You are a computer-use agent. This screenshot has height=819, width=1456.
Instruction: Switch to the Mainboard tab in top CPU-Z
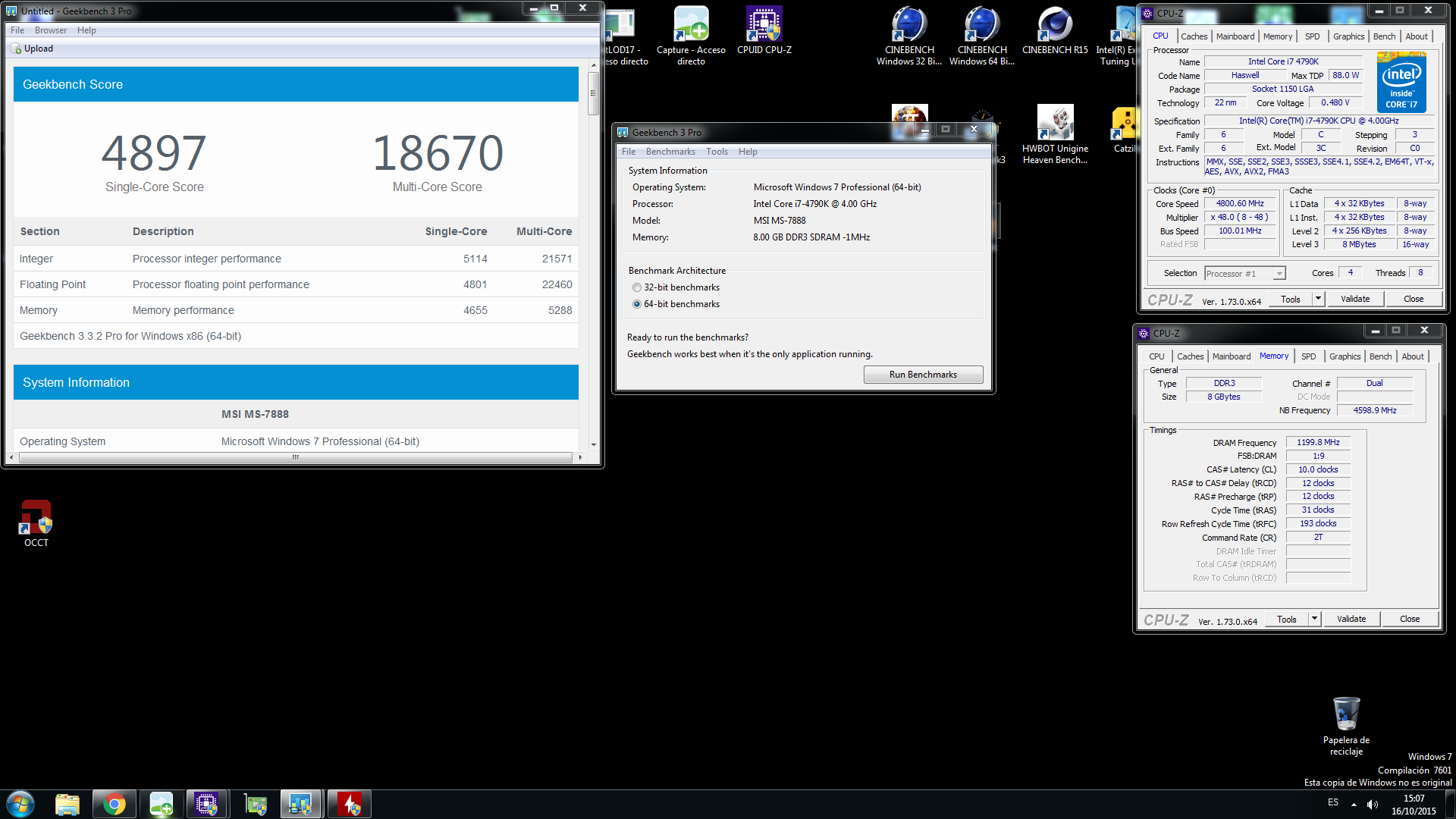[1235, 36]
